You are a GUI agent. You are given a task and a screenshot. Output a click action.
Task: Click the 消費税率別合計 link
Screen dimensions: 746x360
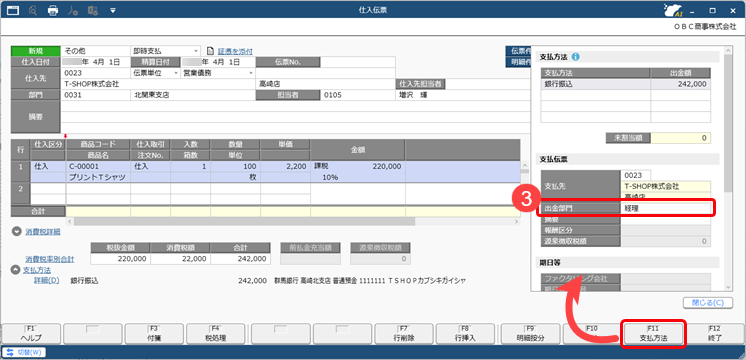click(x=50, y=259)
